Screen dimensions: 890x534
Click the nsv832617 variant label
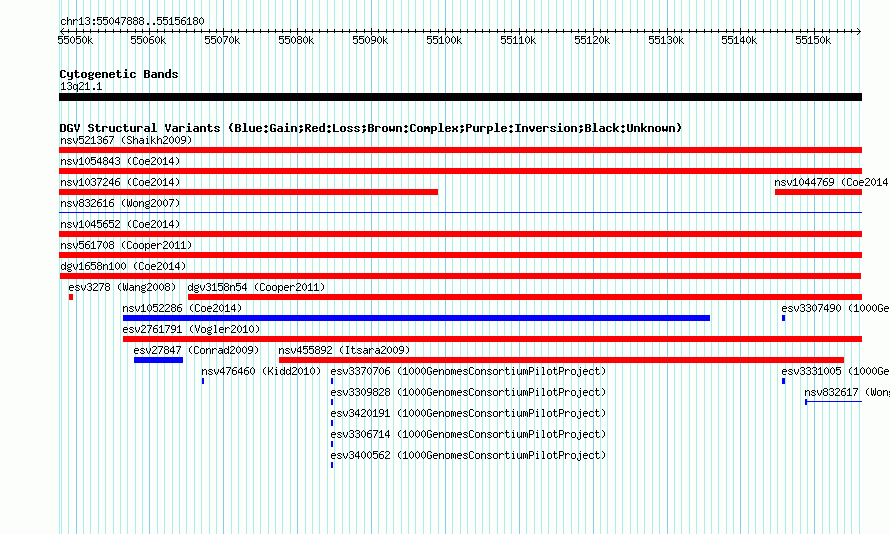(x=846, y=392)
